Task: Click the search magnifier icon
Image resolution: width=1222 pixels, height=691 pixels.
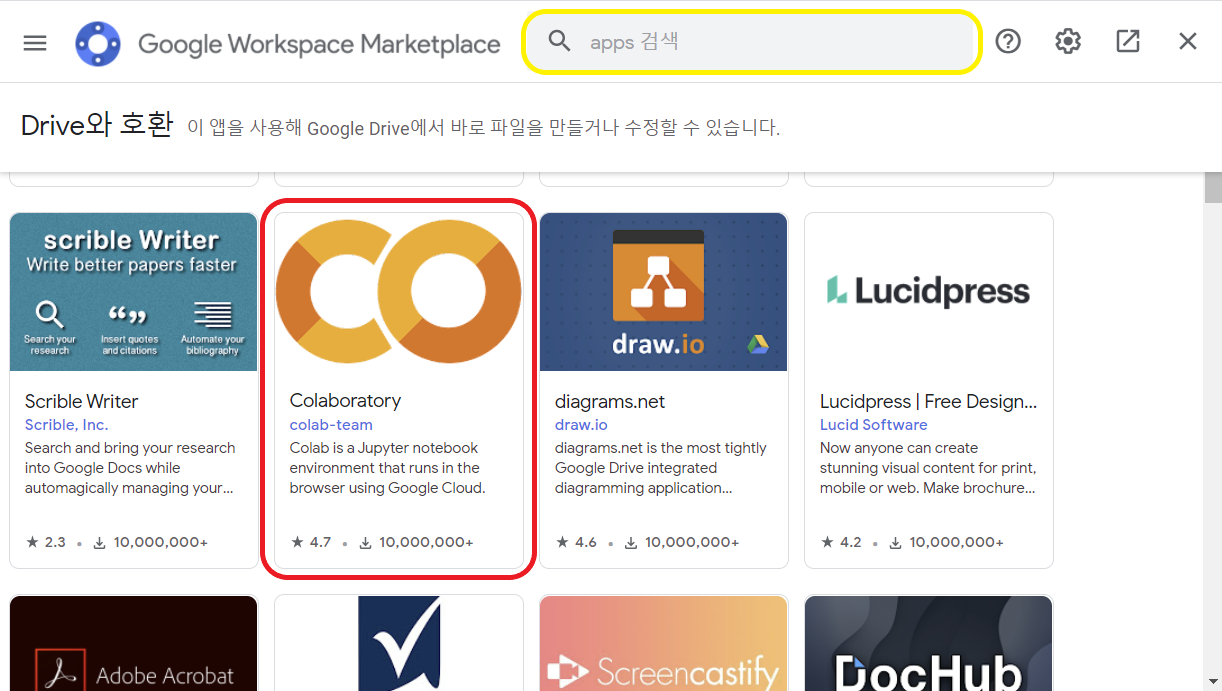Action: pos(560,41)
